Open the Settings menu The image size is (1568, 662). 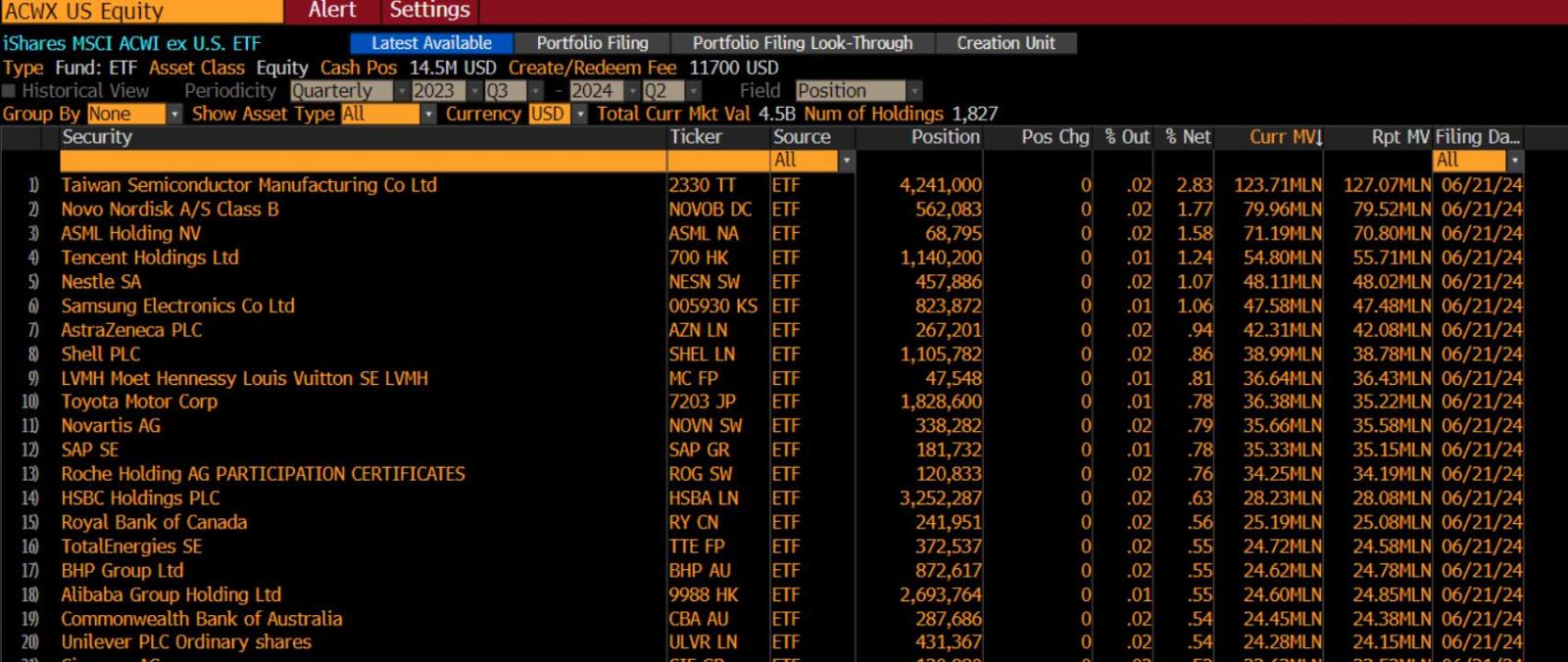point(430,11)
